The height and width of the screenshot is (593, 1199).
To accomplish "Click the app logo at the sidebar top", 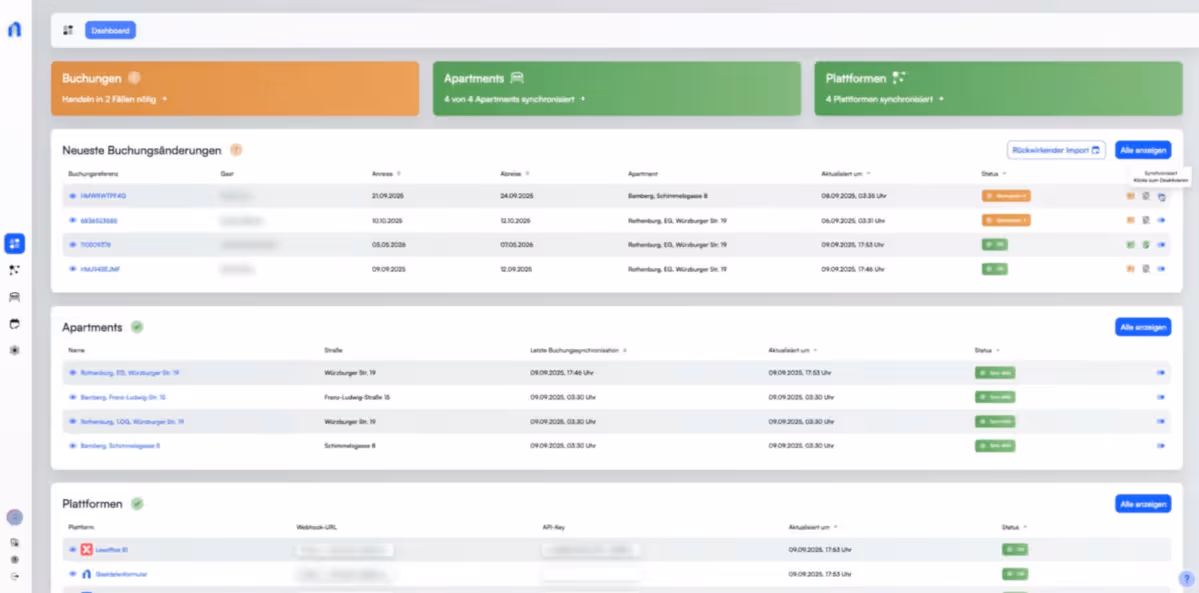I will 15,29.
